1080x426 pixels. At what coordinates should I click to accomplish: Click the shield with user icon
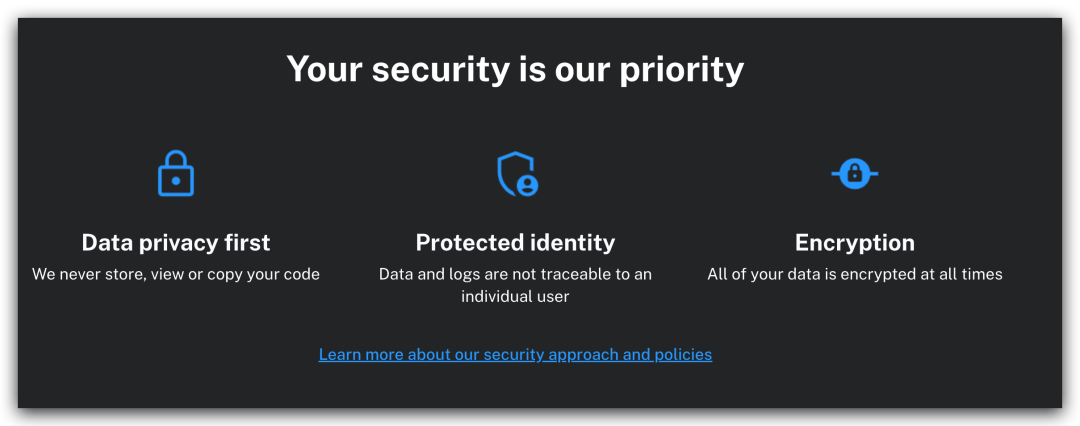click(516, 174)
